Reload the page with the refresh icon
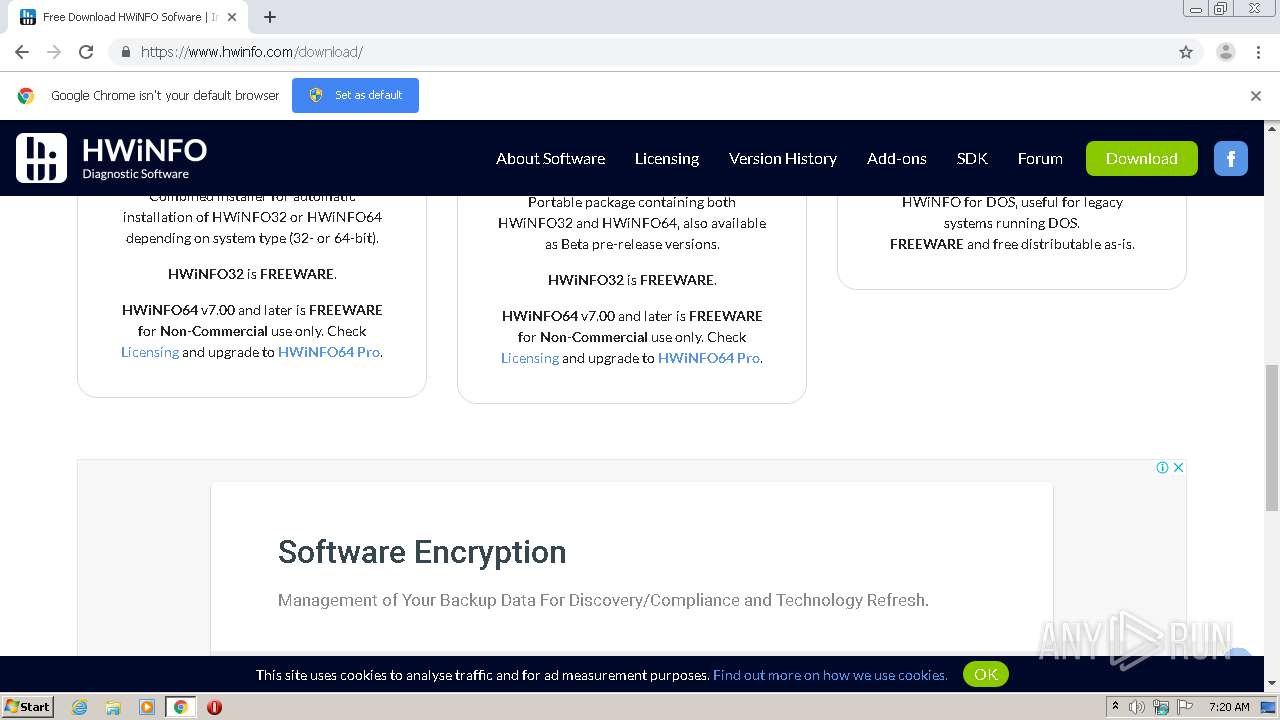This screenshot has width=1280, height=720. (86, 52)
